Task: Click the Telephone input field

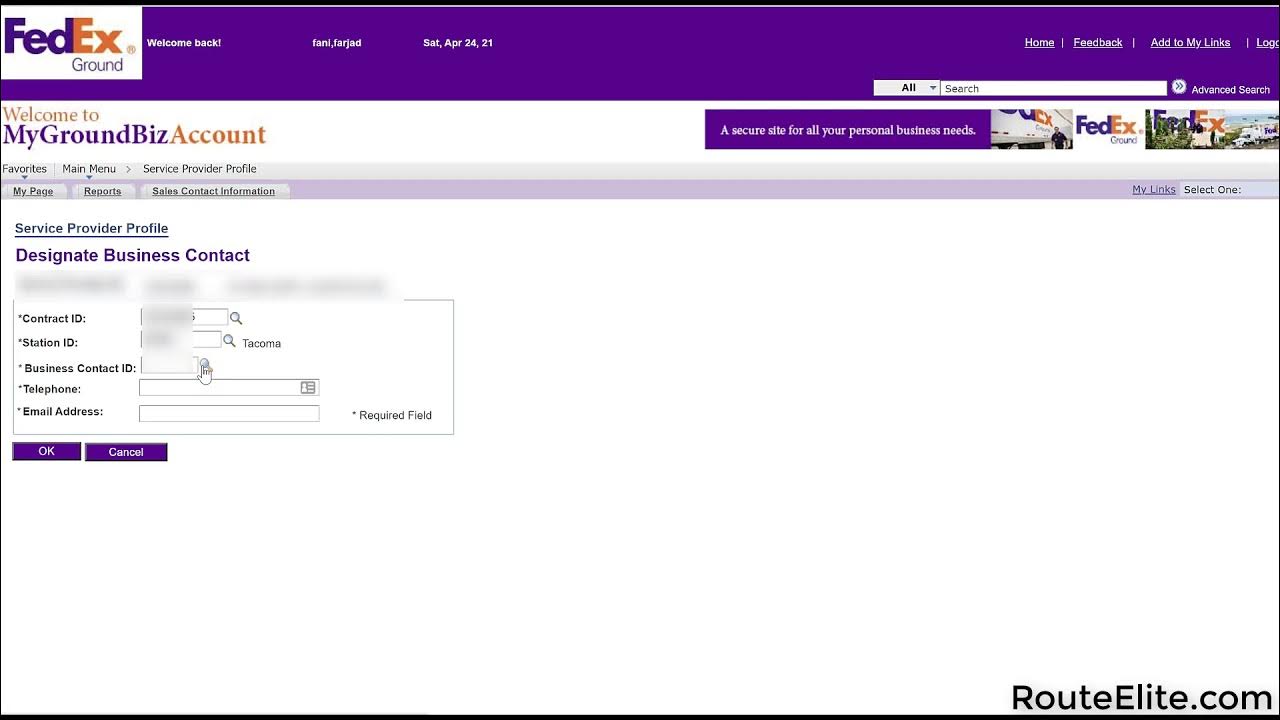Action: [229, 387]
